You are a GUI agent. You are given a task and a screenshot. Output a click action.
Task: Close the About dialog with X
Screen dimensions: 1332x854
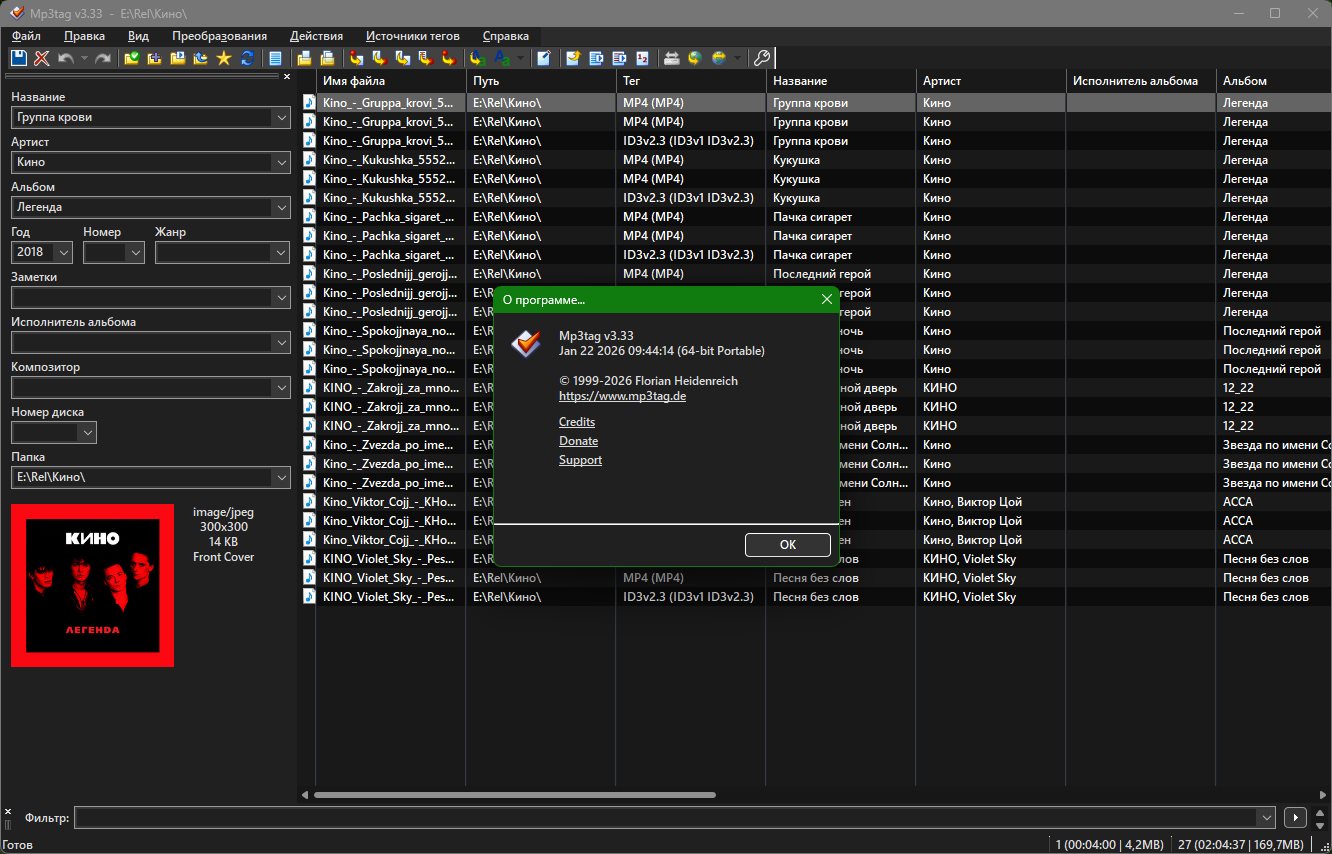(827, 299)
